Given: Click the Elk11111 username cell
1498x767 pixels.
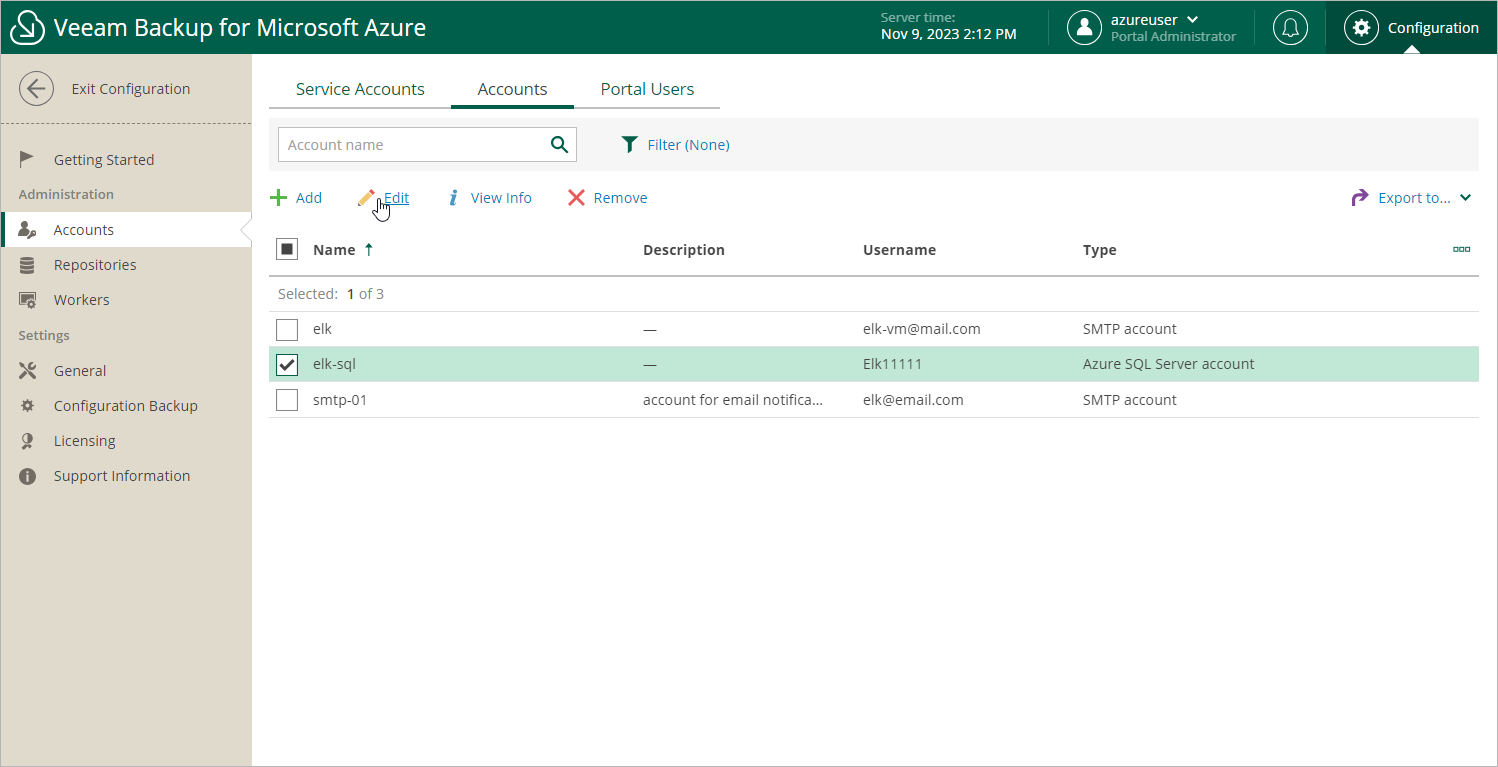Looking at the screenshot, I should [892, 364].
